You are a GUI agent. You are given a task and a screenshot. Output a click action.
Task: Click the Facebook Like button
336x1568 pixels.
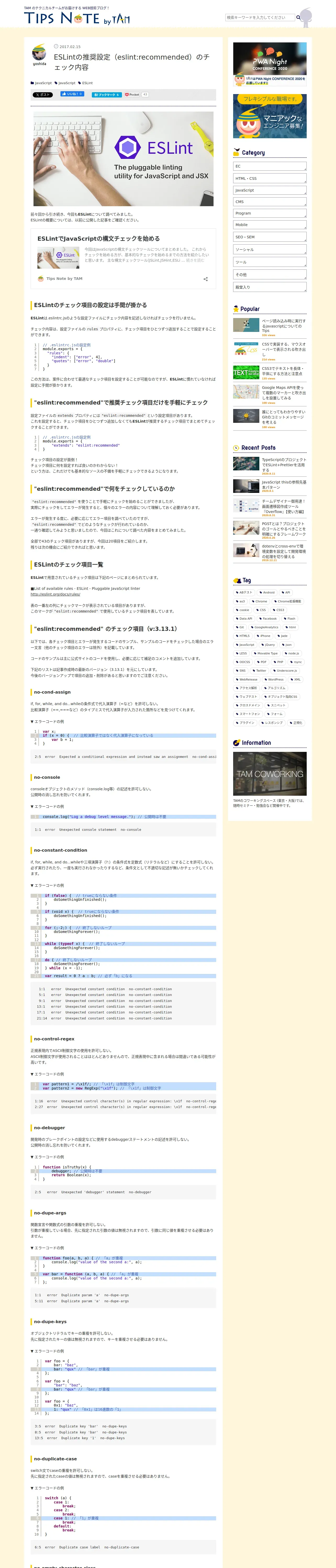click(x=72, y=94)
